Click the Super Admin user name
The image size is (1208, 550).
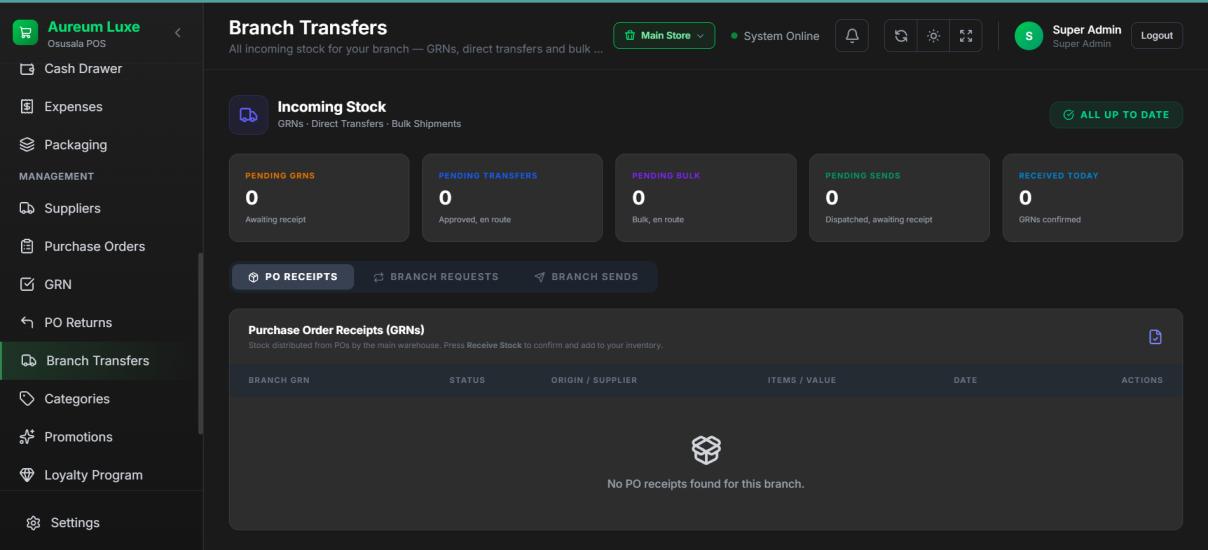tap(1087, 30)
